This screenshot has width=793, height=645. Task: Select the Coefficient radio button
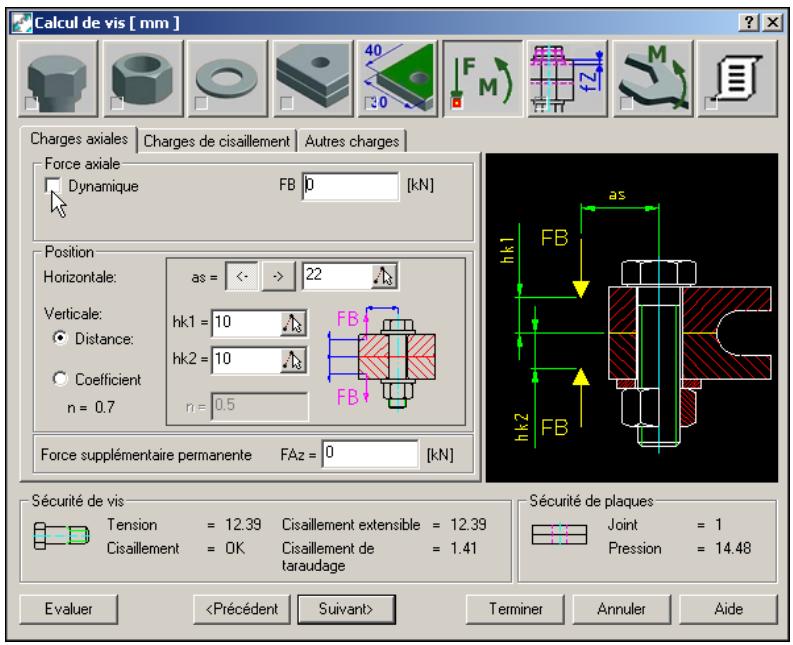60,378
